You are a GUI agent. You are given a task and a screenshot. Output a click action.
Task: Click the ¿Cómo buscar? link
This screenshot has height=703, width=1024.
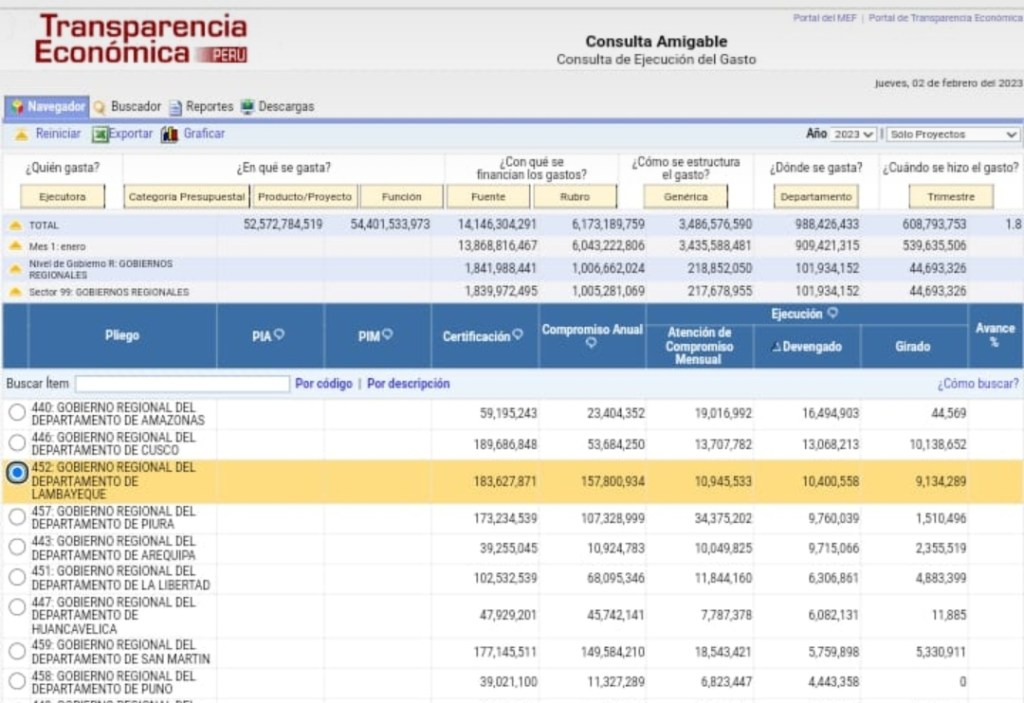(x=980, y=384)
